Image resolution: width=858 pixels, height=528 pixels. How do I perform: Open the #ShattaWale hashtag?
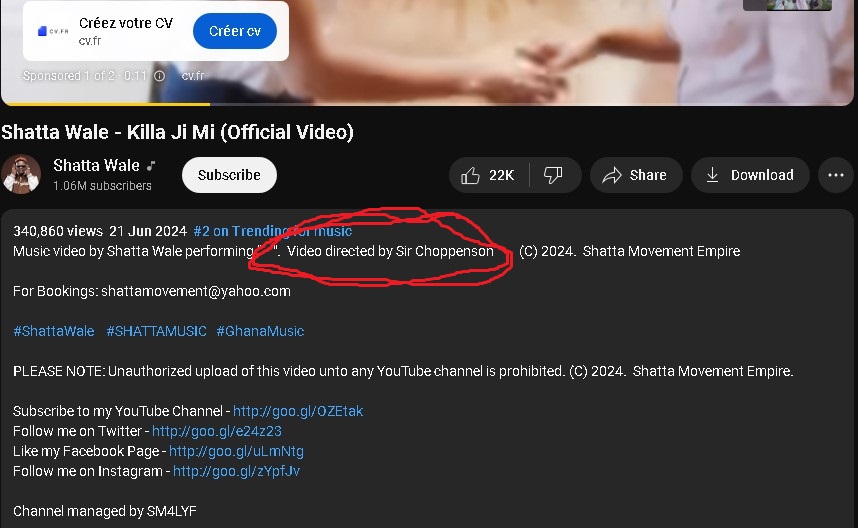click(x=53, y=331)
